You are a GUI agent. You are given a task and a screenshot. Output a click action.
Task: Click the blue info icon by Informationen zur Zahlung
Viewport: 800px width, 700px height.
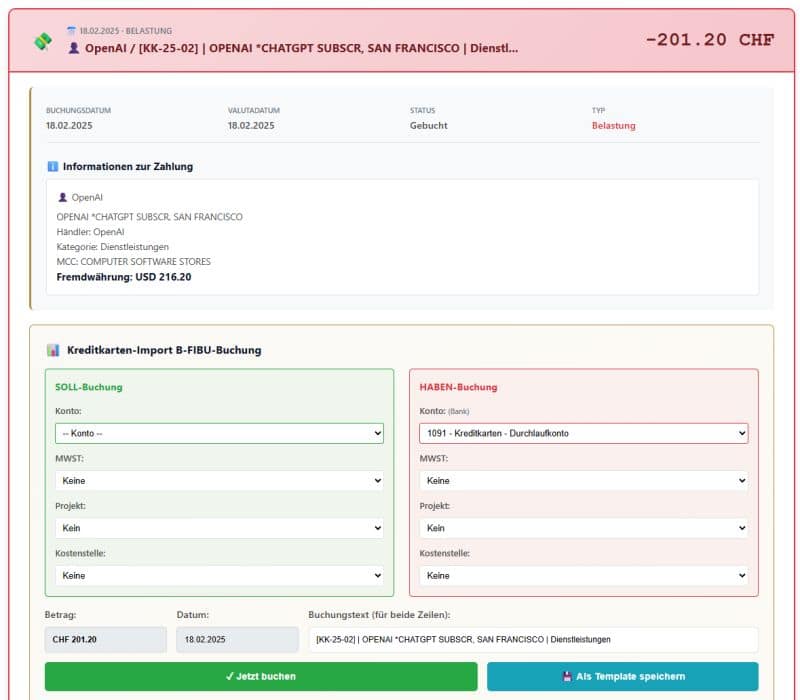pyautogui.click(x=53, y=166)
